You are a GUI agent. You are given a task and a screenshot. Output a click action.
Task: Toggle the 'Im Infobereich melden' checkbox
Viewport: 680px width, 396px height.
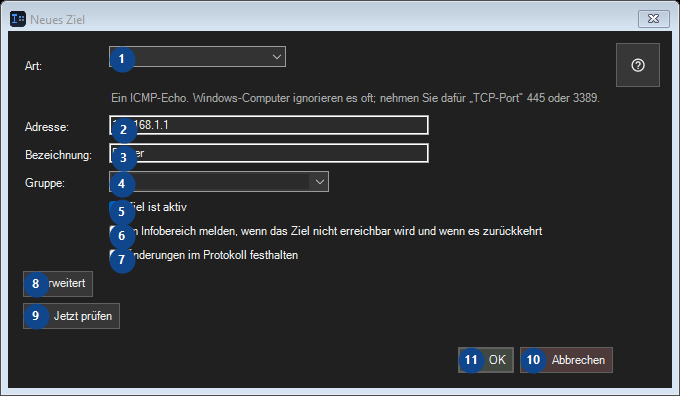pyautogui.click(x=115, y=231)
